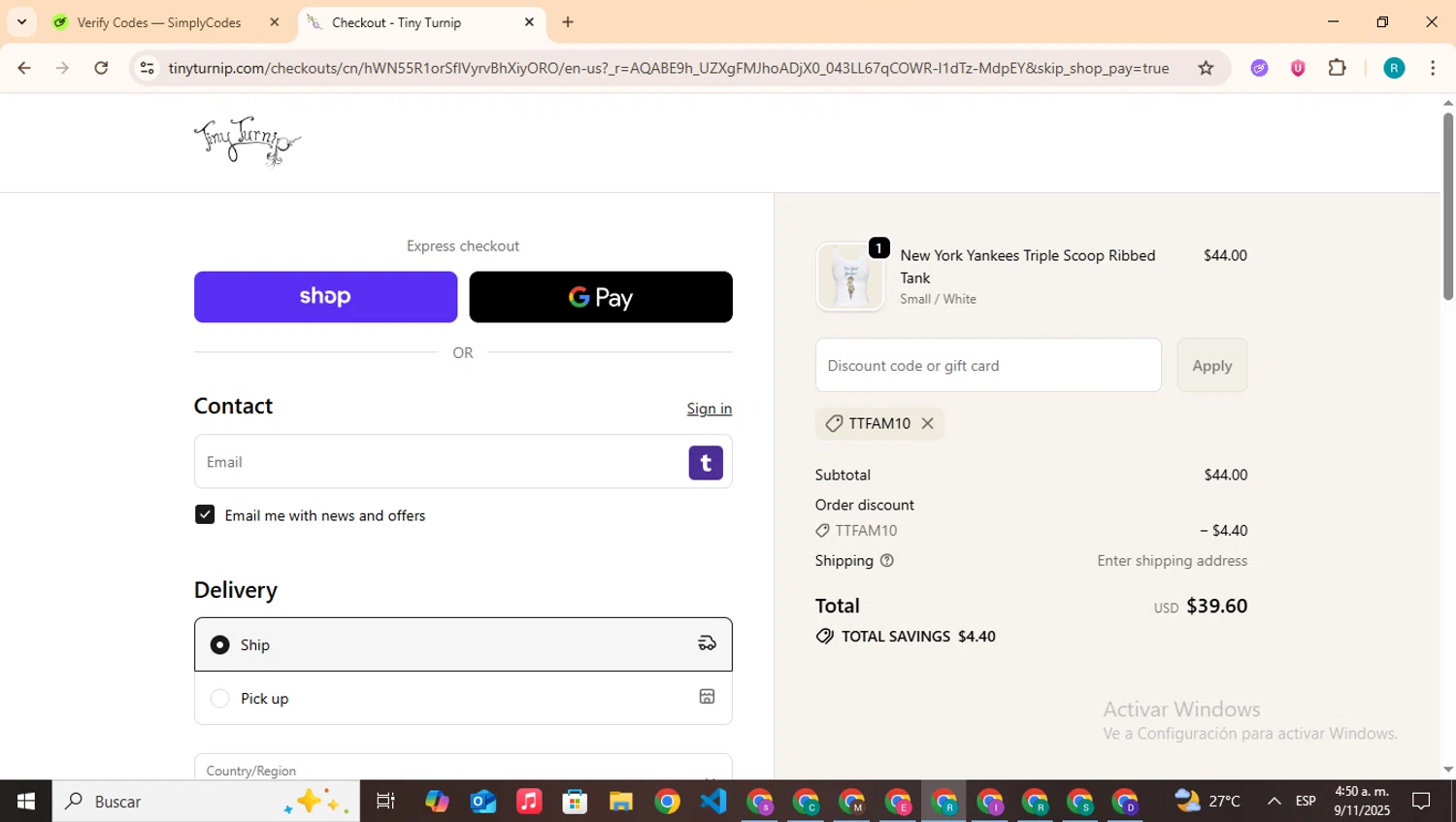Image resolution: width=1456 pixels, height=822 pixels.
Task: Click the Shipping help question icon
Action: tap(886, 560)
